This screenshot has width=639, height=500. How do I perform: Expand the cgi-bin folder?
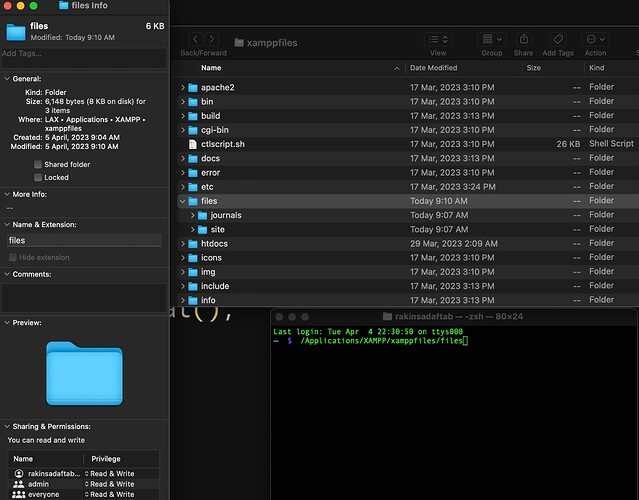(183, 130)
